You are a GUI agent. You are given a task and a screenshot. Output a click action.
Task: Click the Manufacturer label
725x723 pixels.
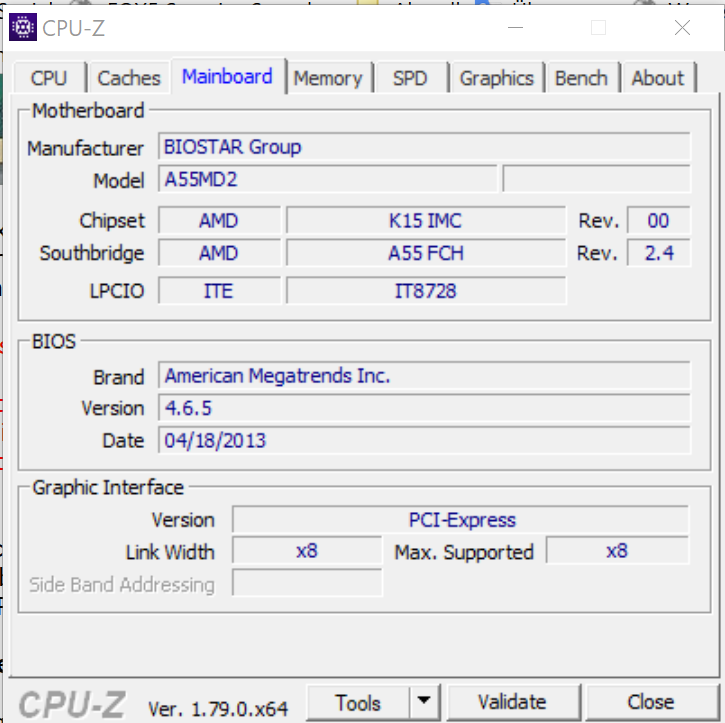point(86,148)
